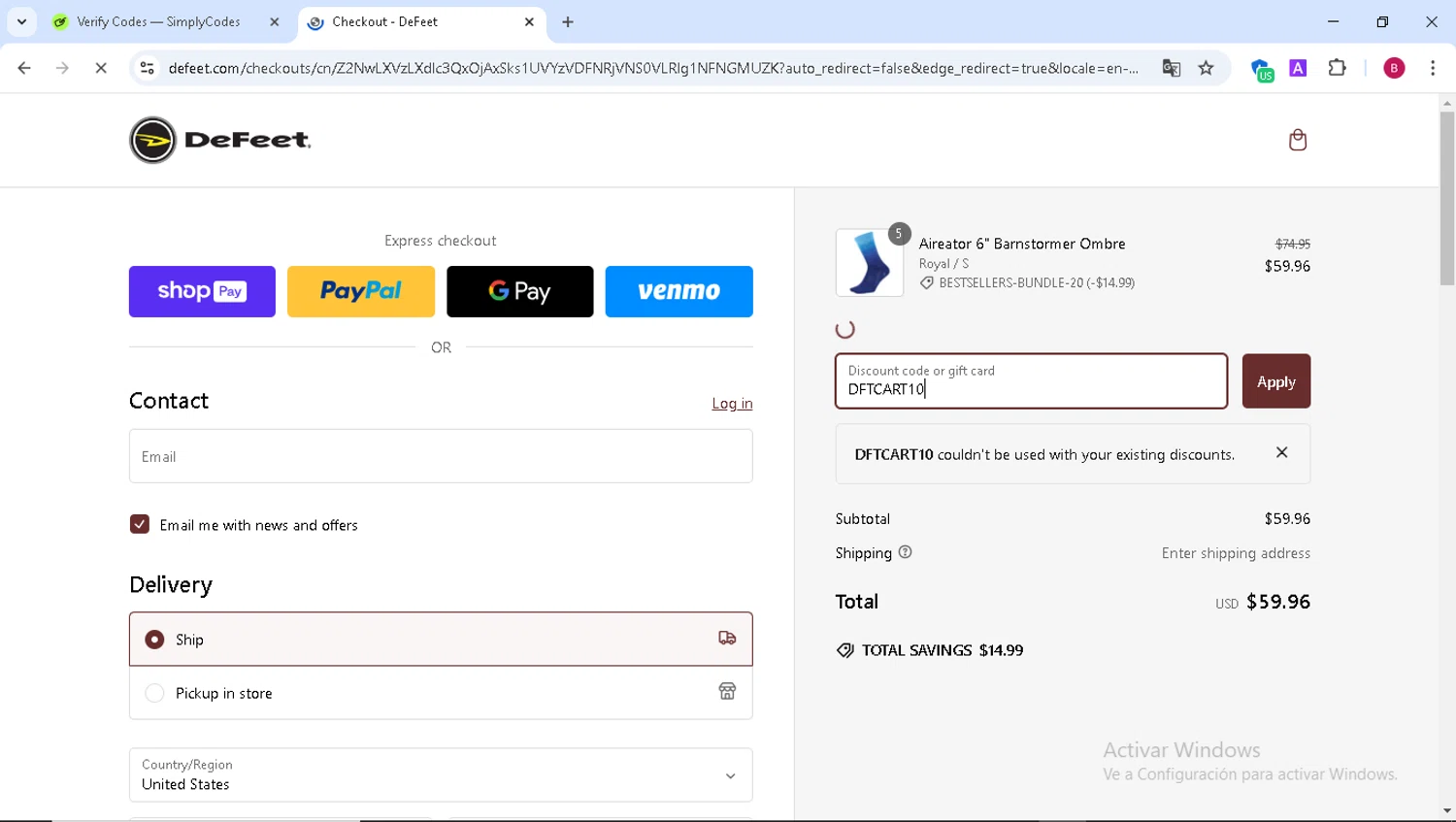The image size is (1456, 822).
Task: Stop loading the page
Action: click(101, 68)
